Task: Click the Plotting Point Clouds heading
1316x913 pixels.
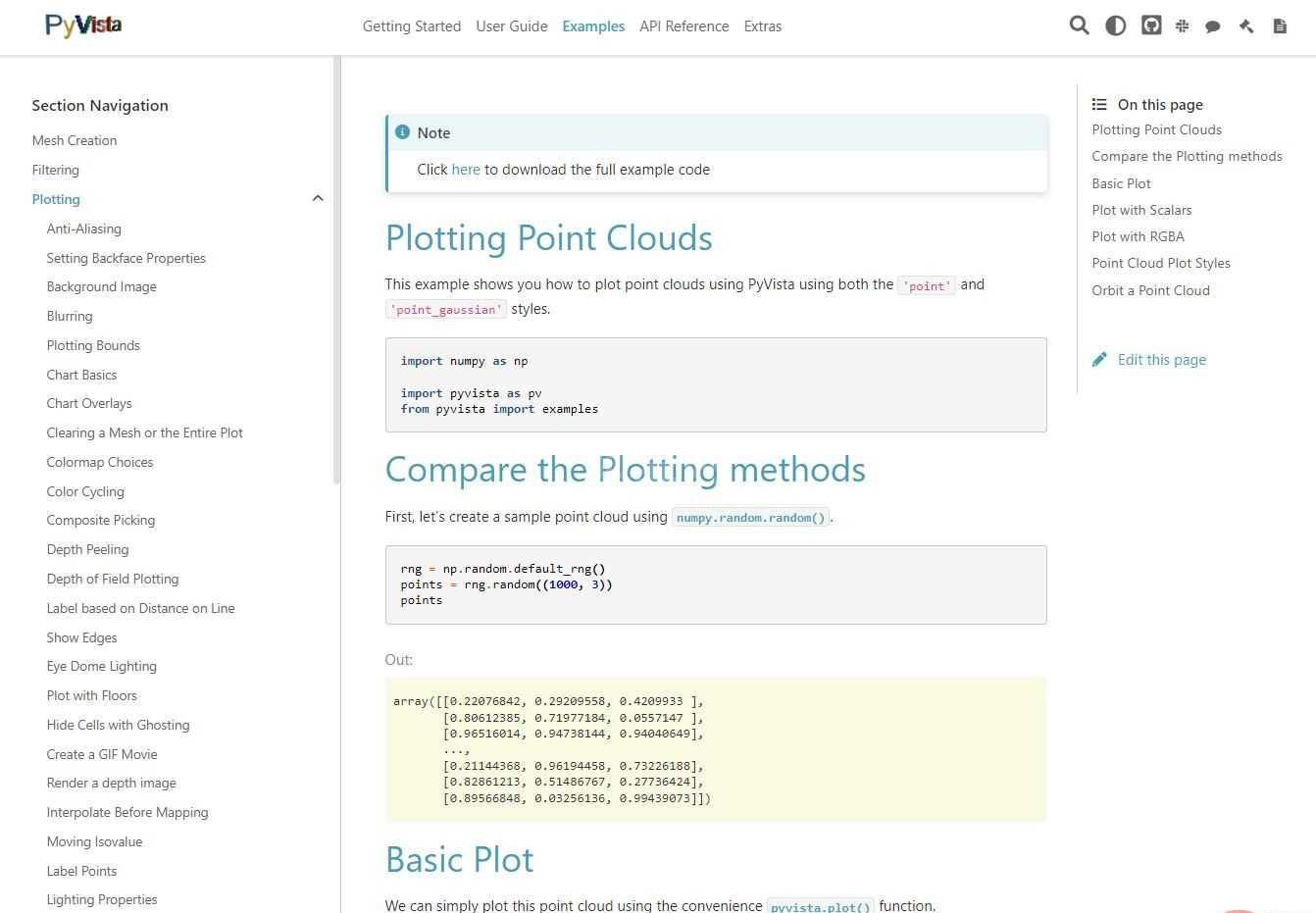Action: click(549, 238)
